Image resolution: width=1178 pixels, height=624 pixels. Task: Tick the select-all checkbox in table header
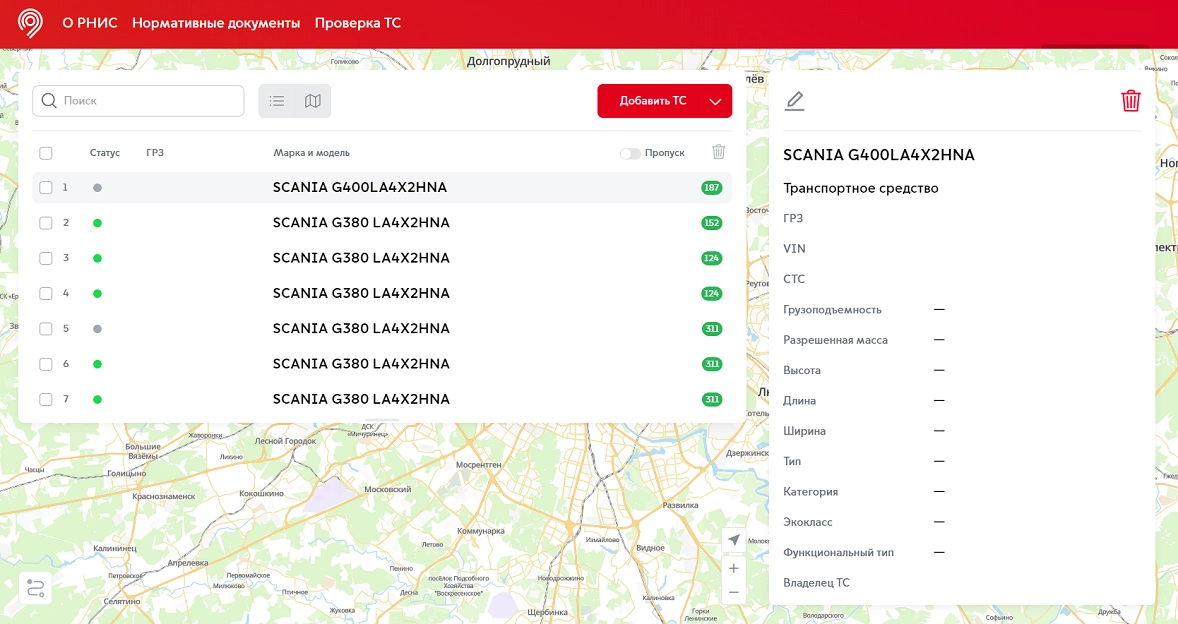coord(46,153)
